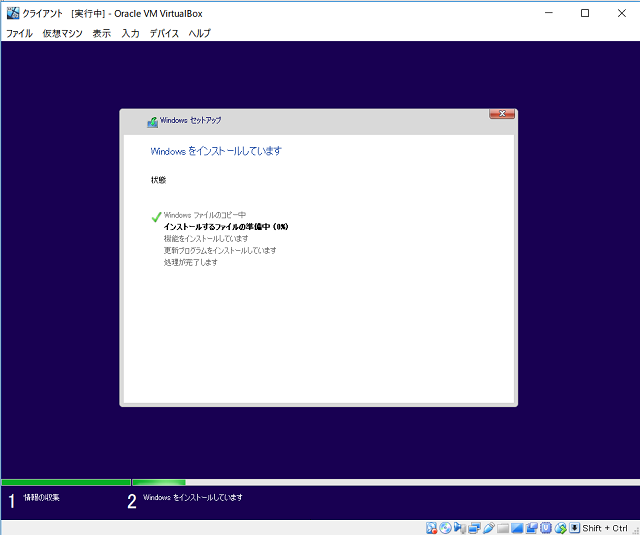Click 'インストールするファイルの準備中 (0%)' line

click(226, 226)
